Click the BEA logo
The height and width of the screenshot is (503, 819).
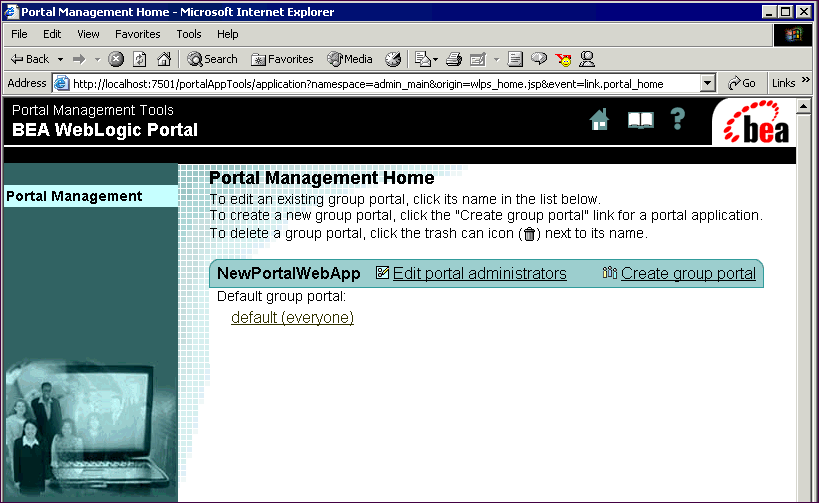(755, 122)
